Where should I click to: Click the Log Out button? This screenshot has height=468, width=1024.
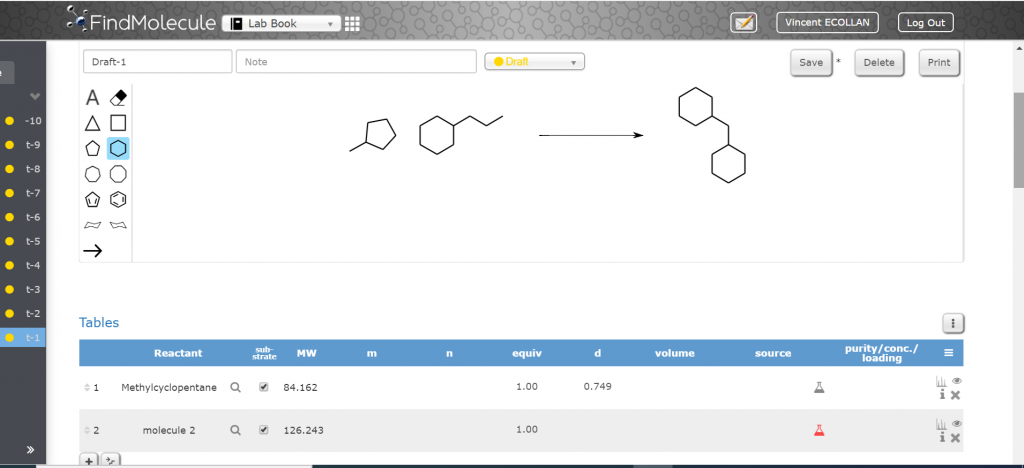(925, 23)
